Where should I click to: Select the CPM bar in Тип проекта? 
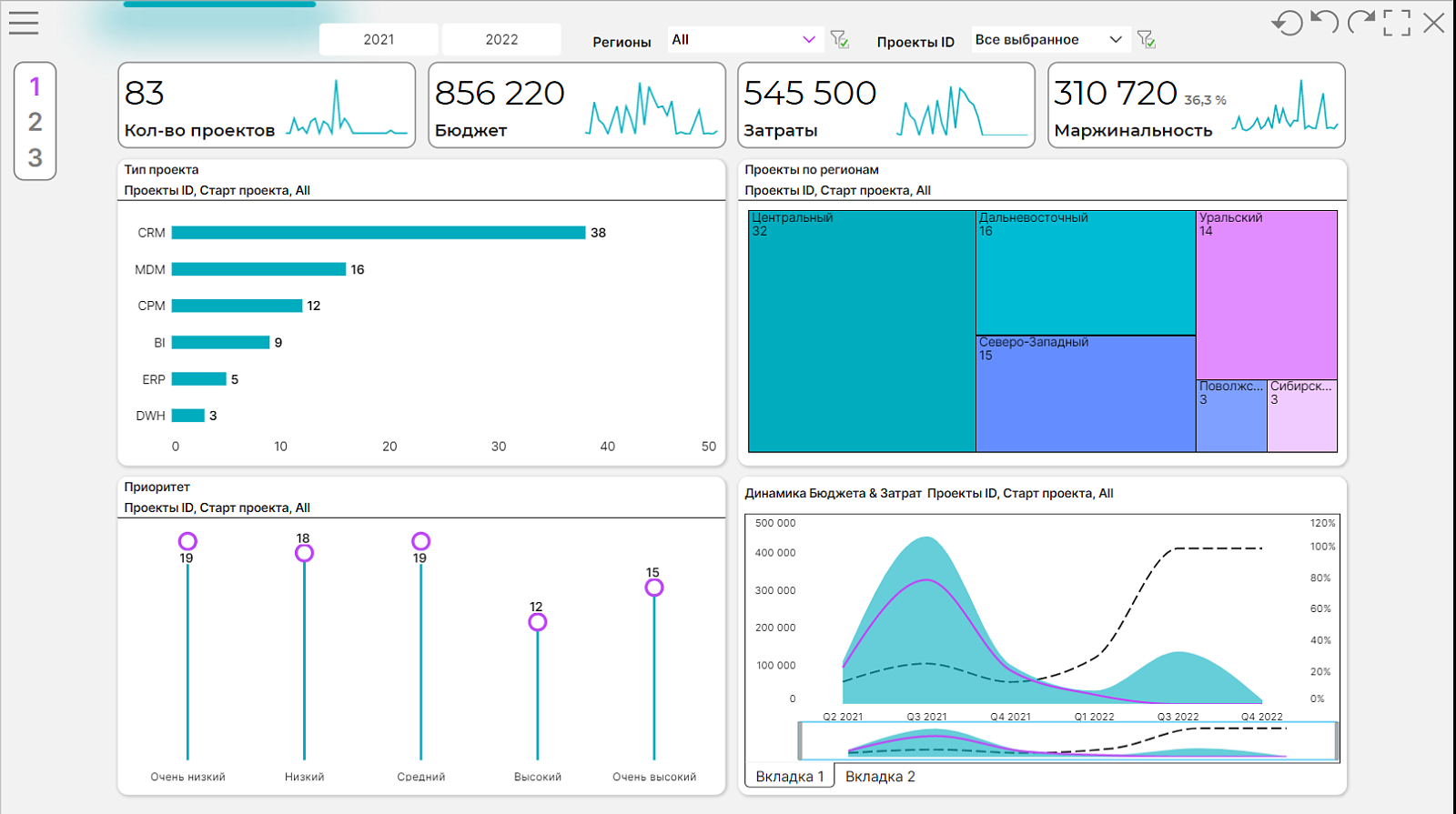[237, 306]
